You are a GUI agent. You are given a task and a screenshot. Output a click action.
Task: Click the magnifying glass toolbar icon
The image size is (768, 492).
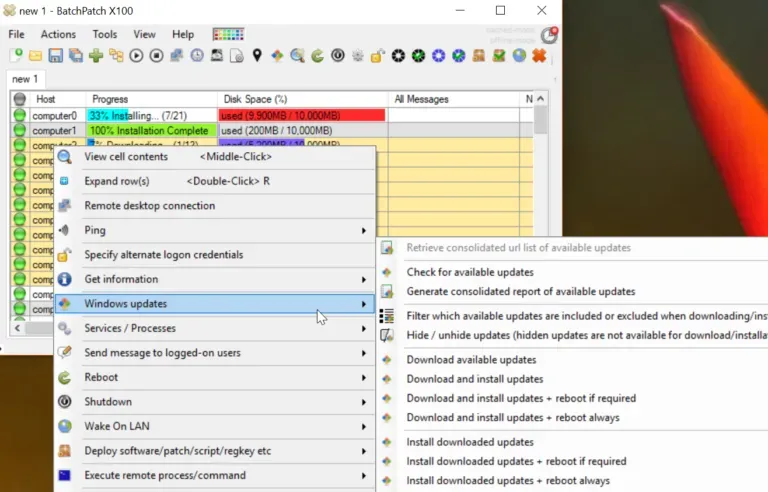point(297,55)
